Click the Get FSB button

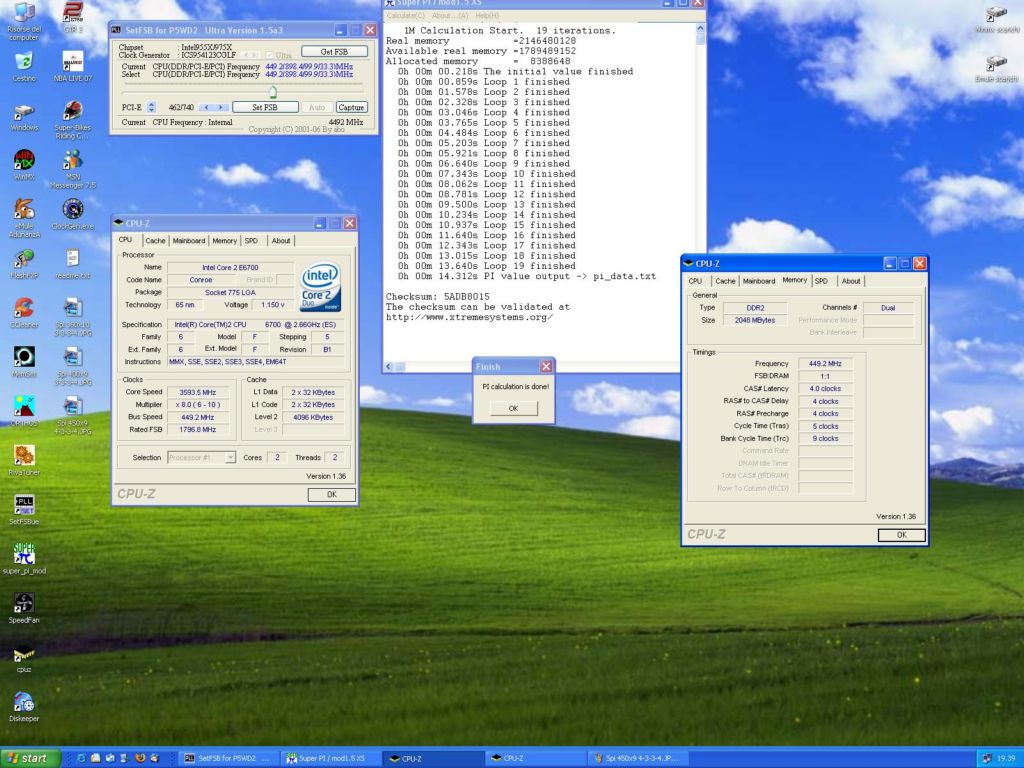pyautogui.click(x=334, y=52)
